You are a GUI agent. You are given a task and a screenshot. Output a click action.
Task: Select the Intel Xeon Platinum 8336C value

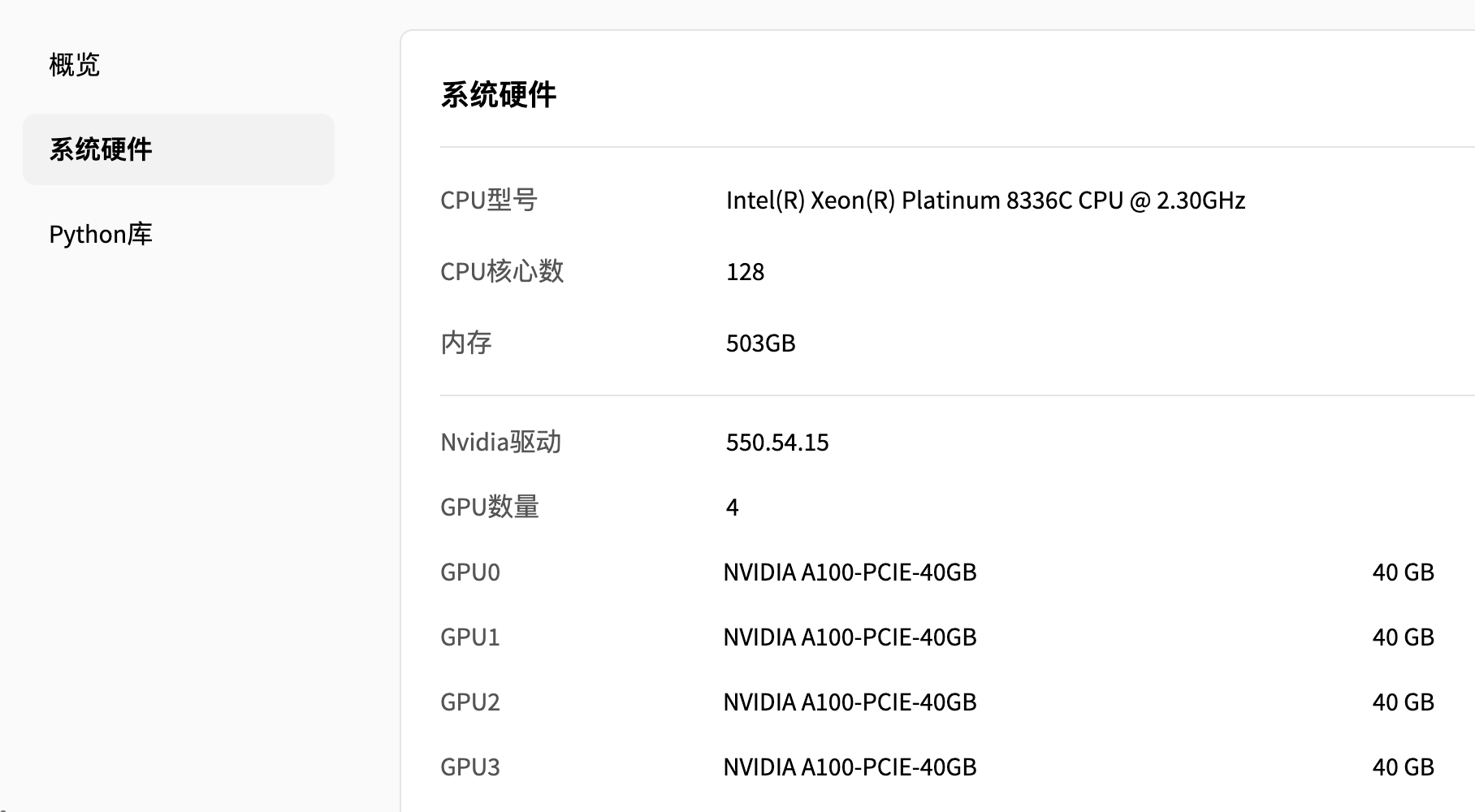(x=985, y=201)
